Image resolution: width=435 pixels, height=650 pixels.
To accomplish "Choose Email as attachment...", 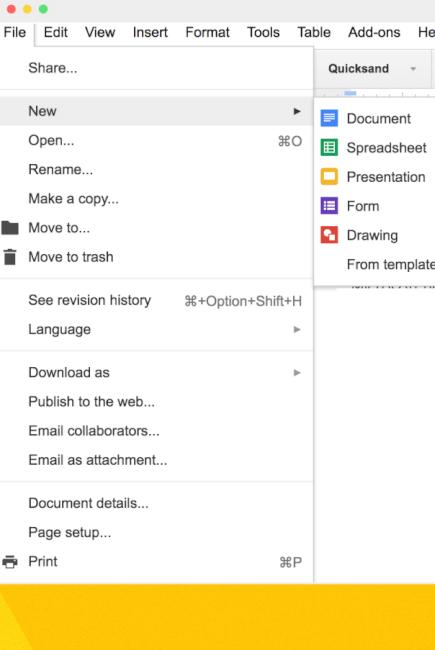I will (156, 460).
